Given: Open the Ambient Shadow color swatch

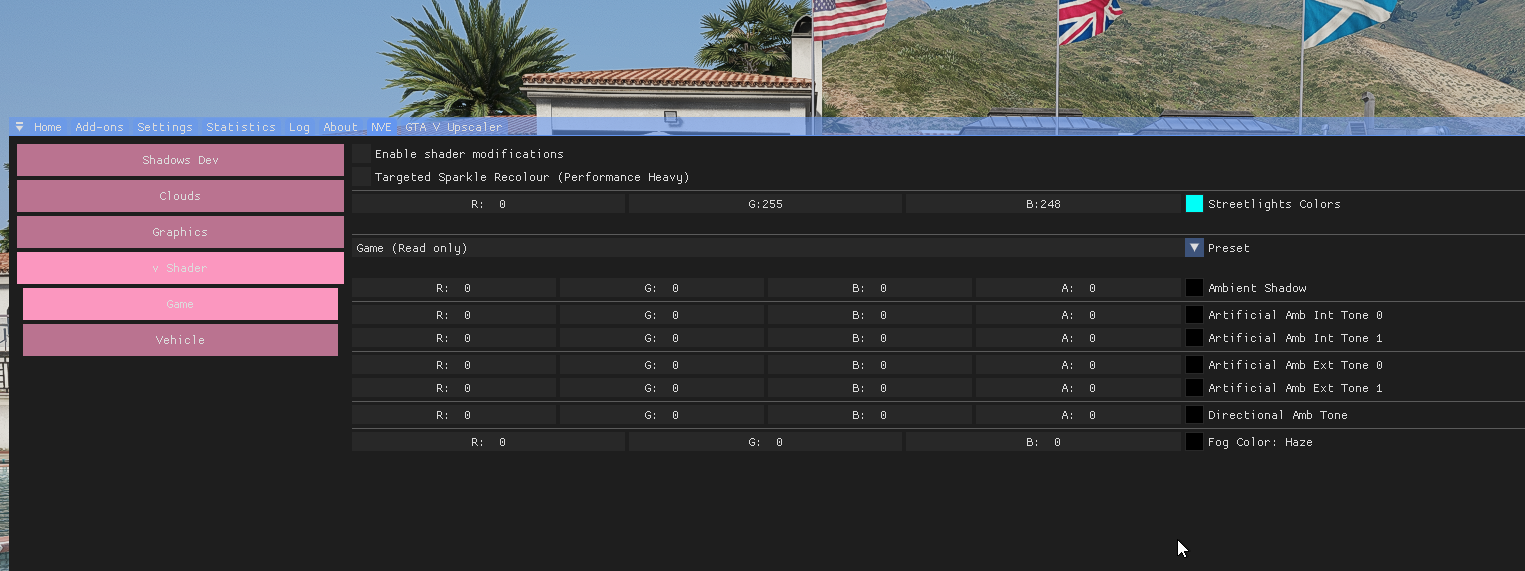Looking at the screenshot, I should point(1194,288).
